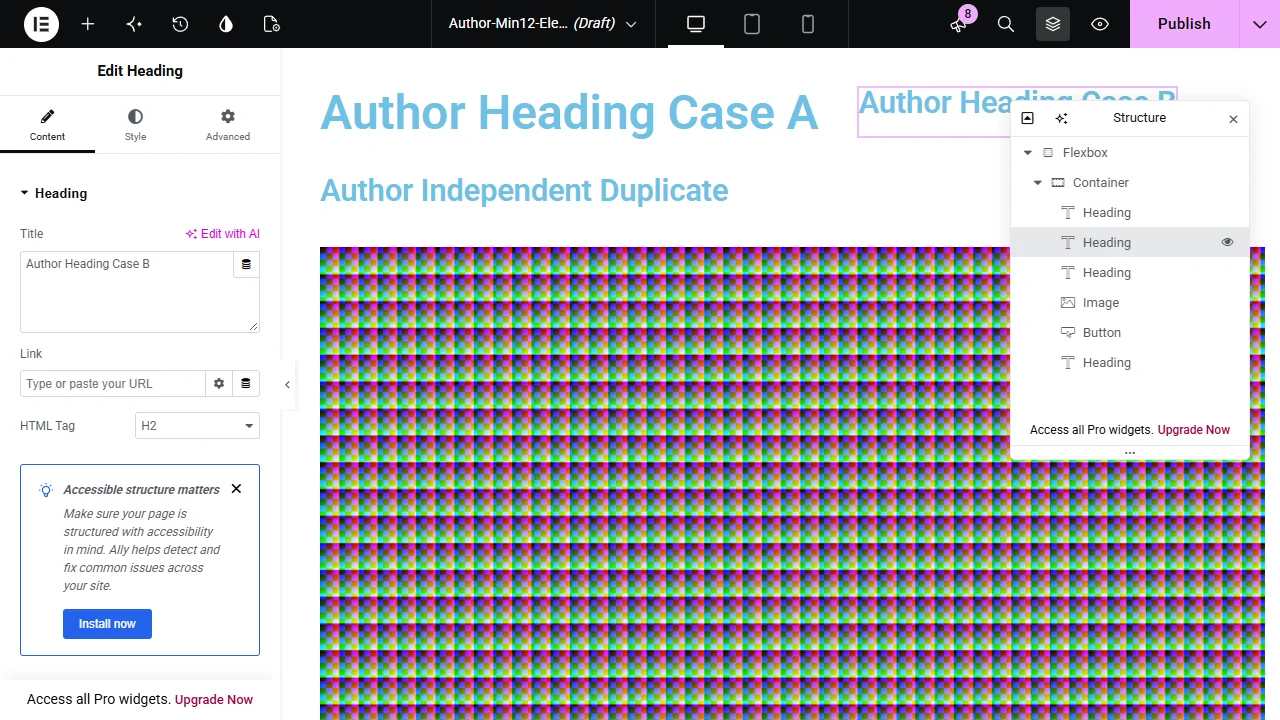Switch to the Style tab
Viewport: 1280px width, 720px height.
(x=135, y=125)
